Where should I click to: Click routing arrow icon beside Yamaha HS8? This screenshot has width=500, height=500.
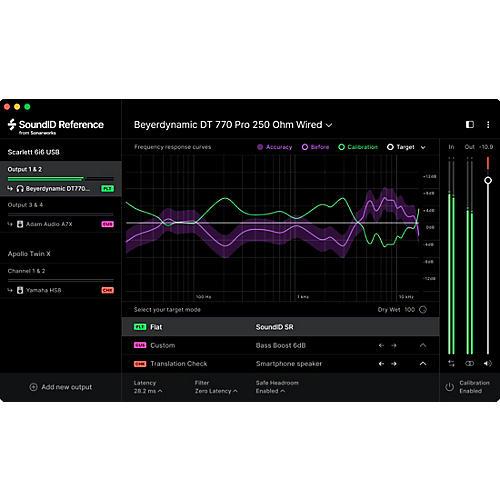coord(10,290)
